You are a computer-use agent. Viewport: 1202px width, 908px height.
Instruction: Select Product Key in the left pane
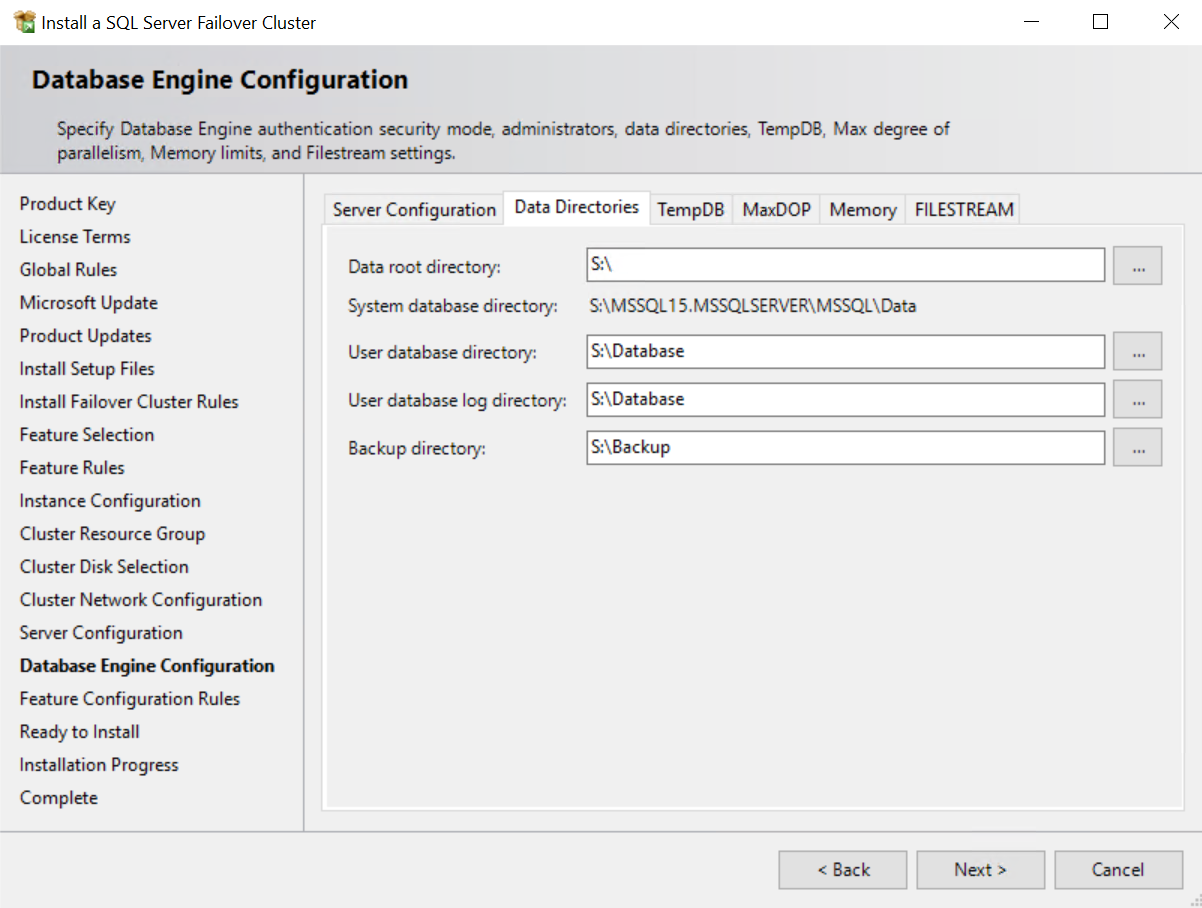pyautogui.click(x=67, y=203)
